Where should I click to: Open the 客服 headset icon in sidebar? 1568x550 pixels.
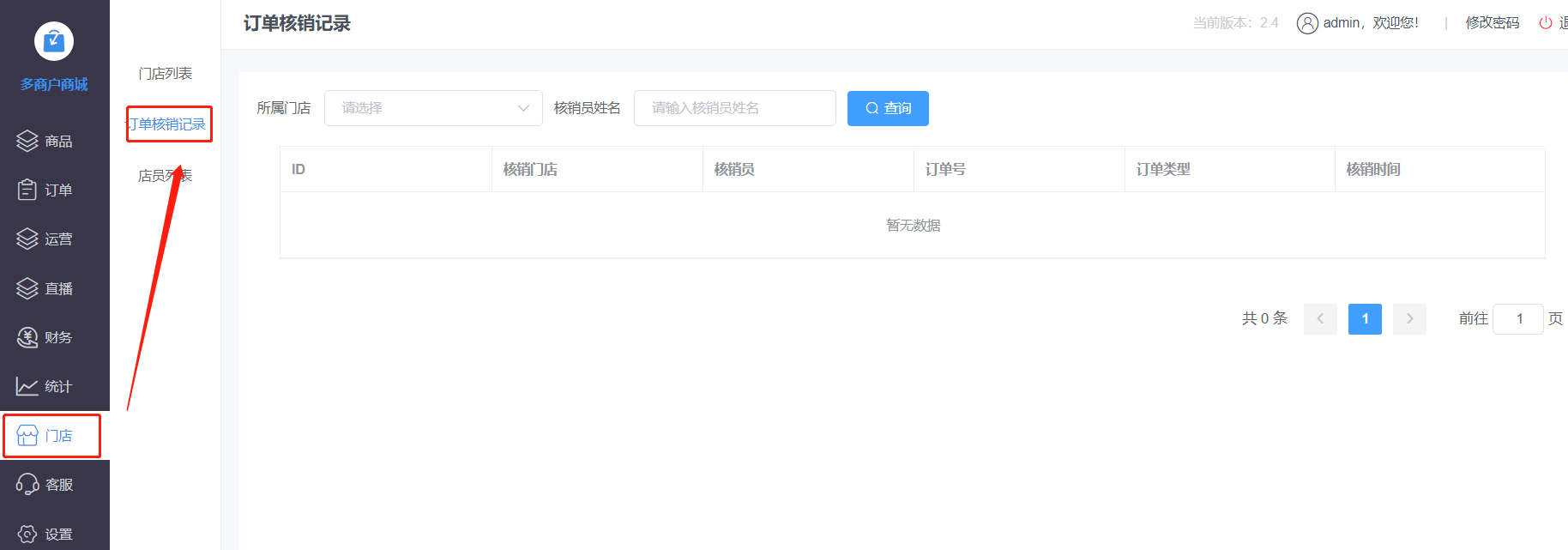pyautogui.click(x=27, y=484)
